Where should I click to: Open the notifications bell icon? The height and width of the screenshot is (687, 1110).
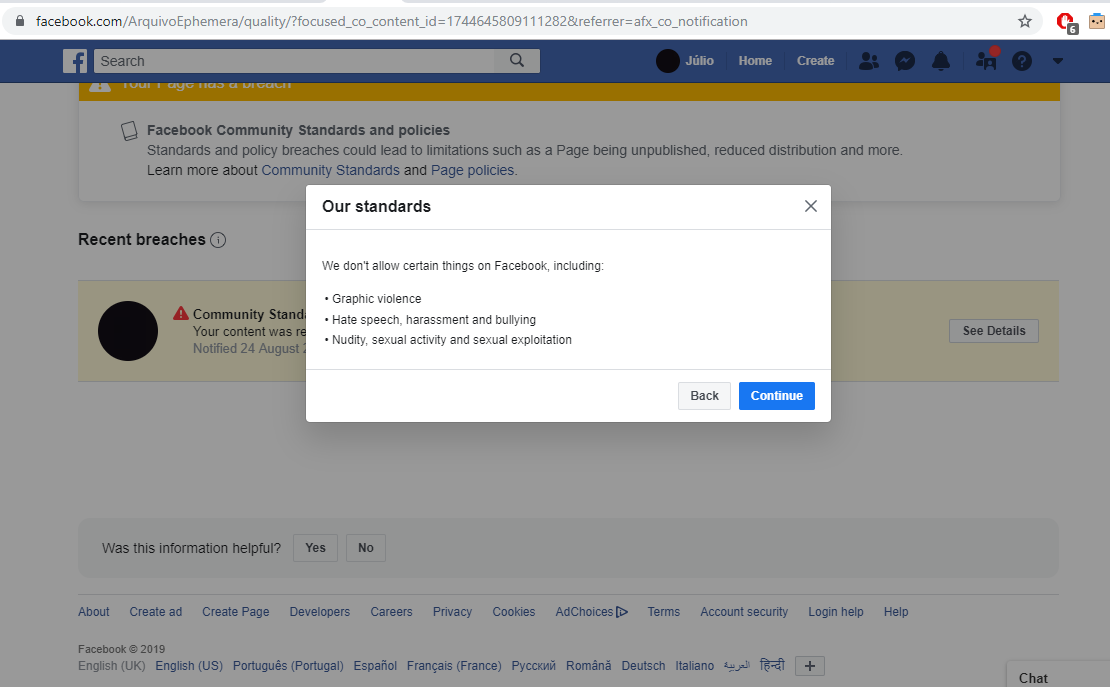tap(941, 61)
